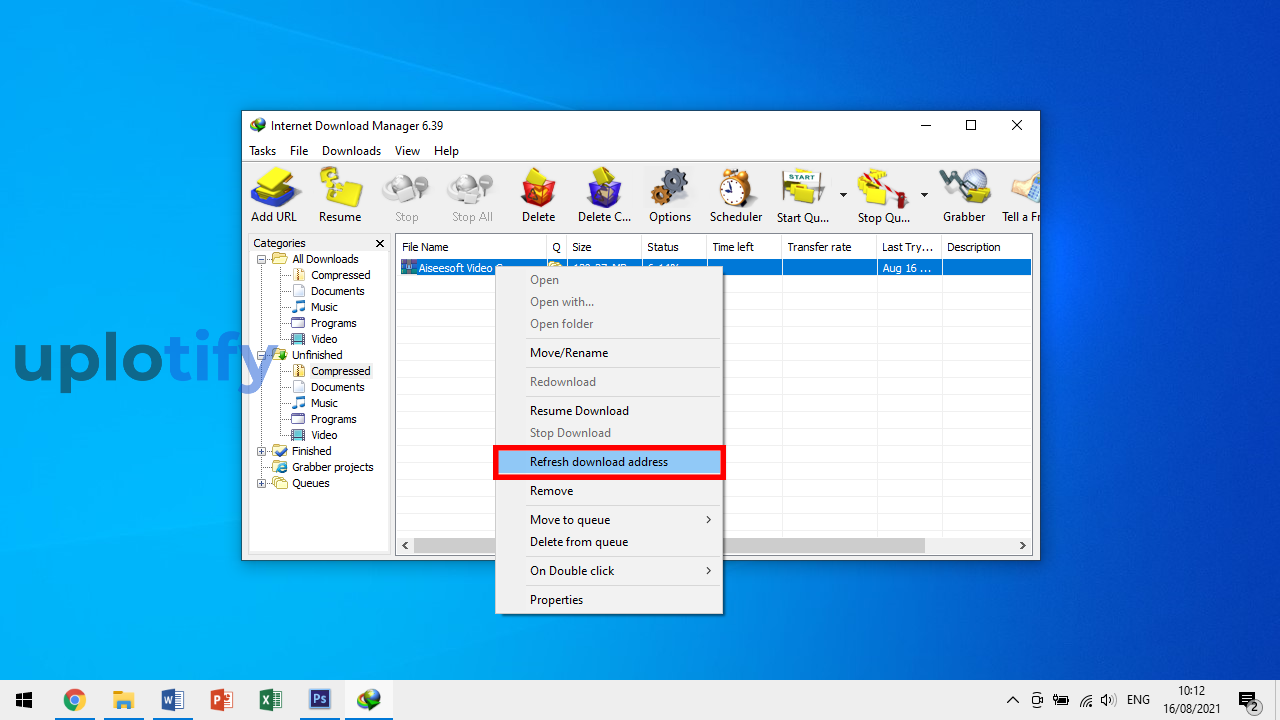
Task: Choose Remove in context menu
Action: coord(609,491)
